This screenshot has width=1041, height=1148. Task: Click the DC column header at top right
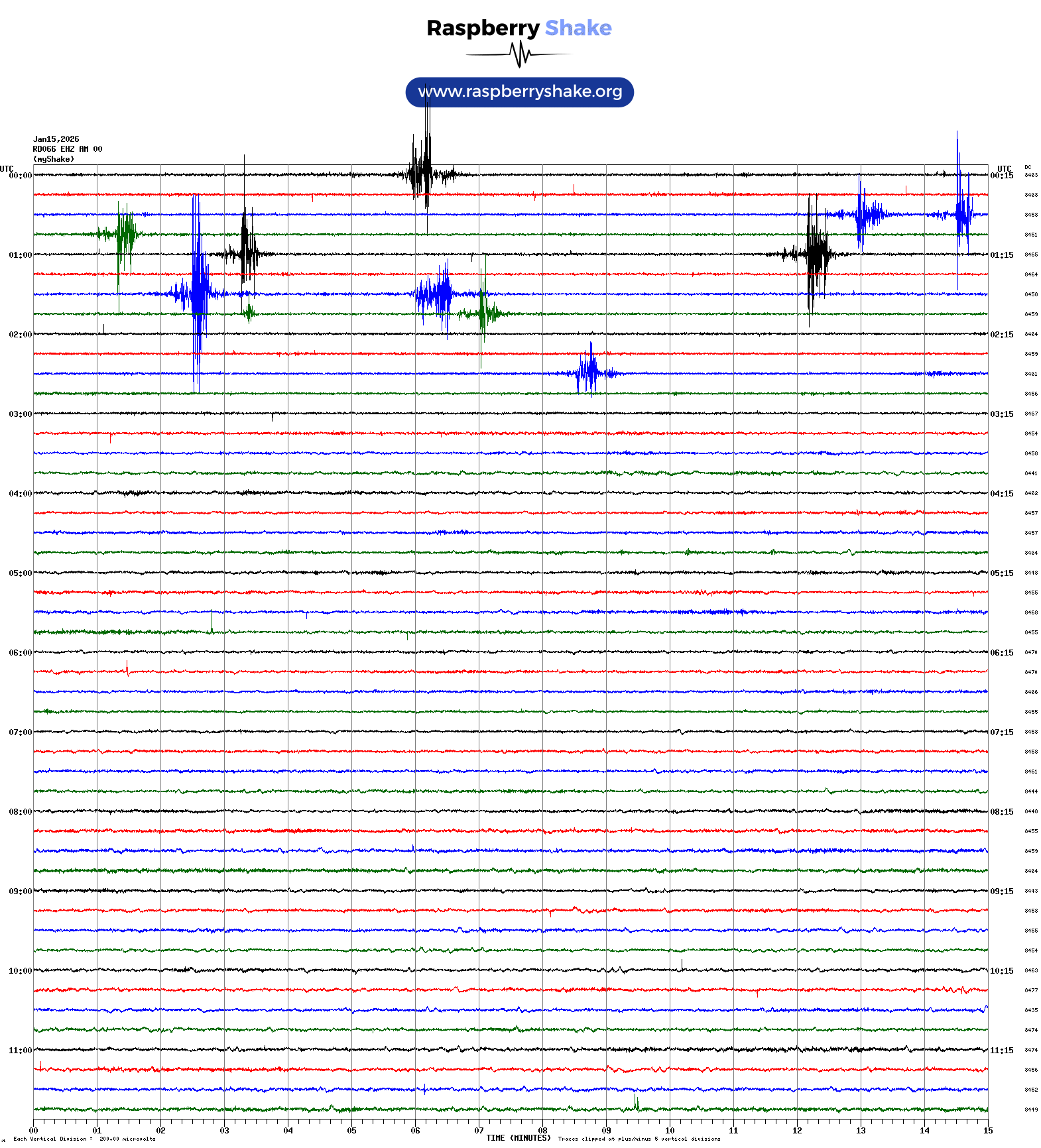tap(1027, 167)
